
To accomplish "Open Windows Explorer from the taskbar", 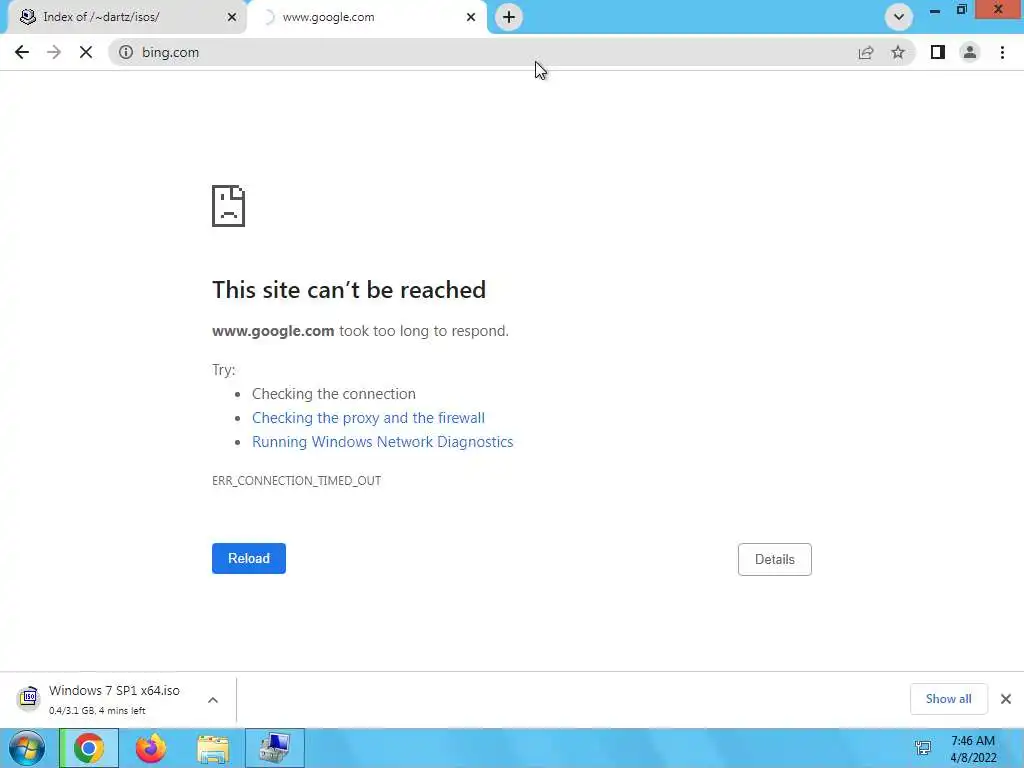I will coord(213,748).
